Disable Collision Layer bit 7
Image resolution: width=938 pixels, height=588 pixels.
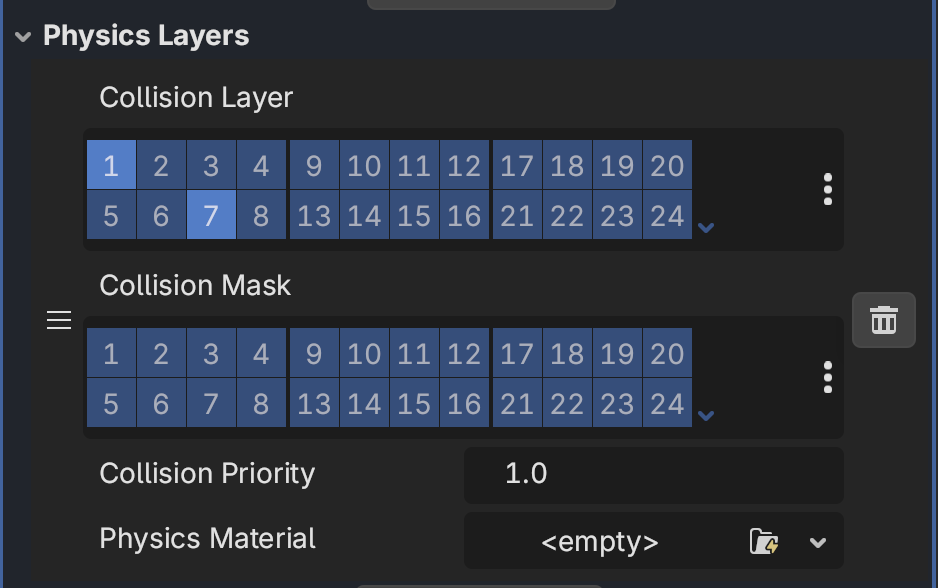[211, 215]
